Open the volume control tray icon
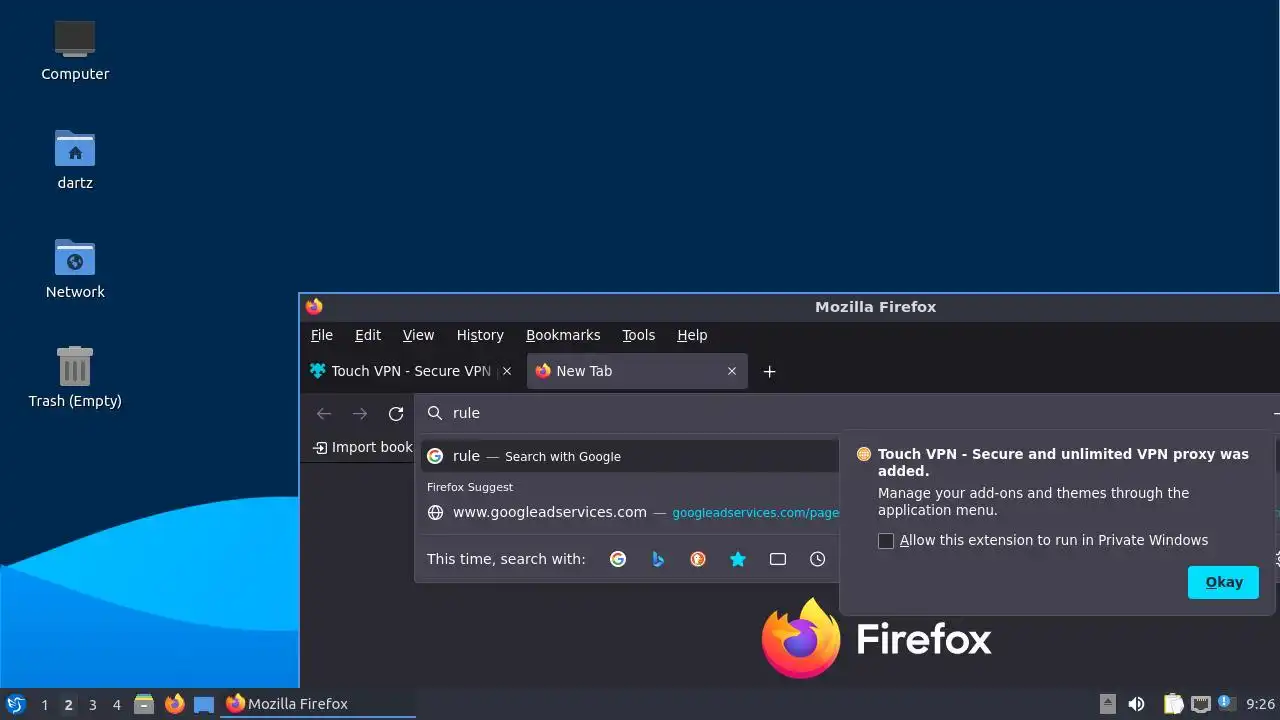Screen dimensions: 1280x720 pos(1136,704)
